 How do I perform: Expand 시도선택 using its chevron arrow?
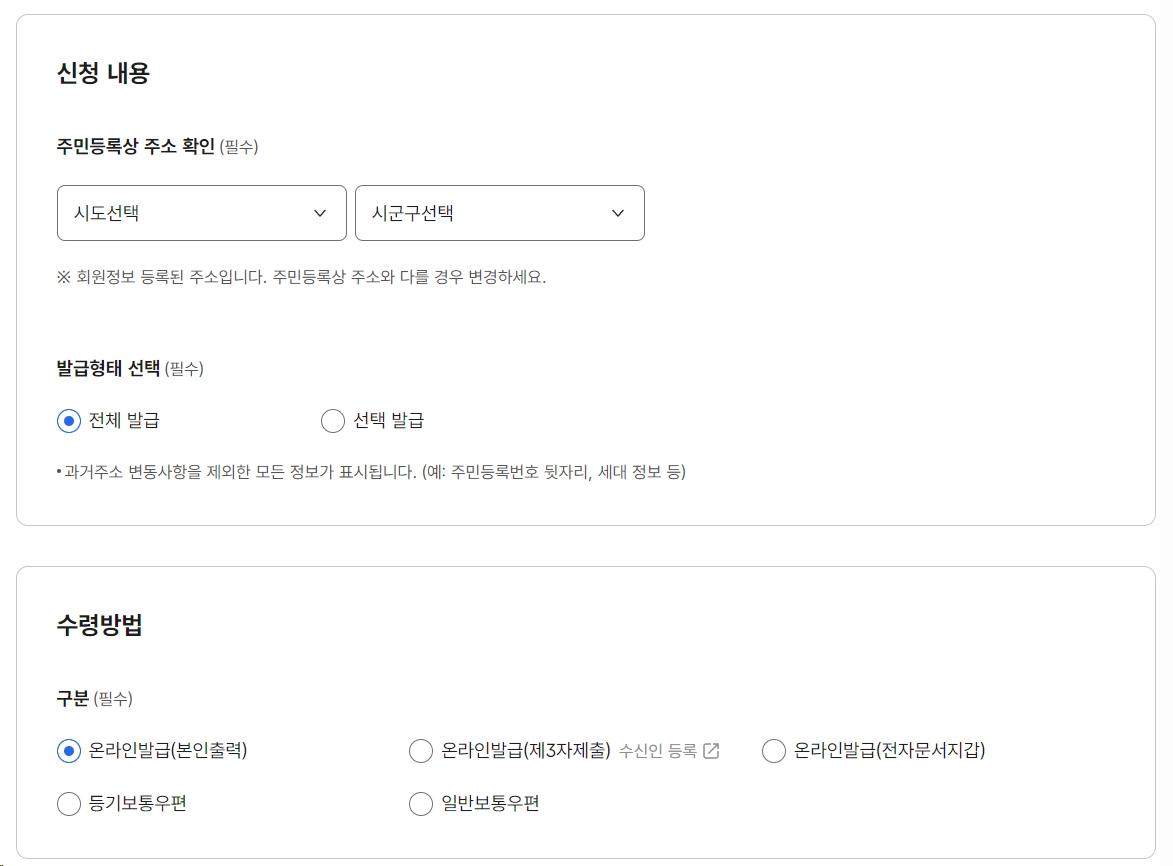(x=321, y=213)
